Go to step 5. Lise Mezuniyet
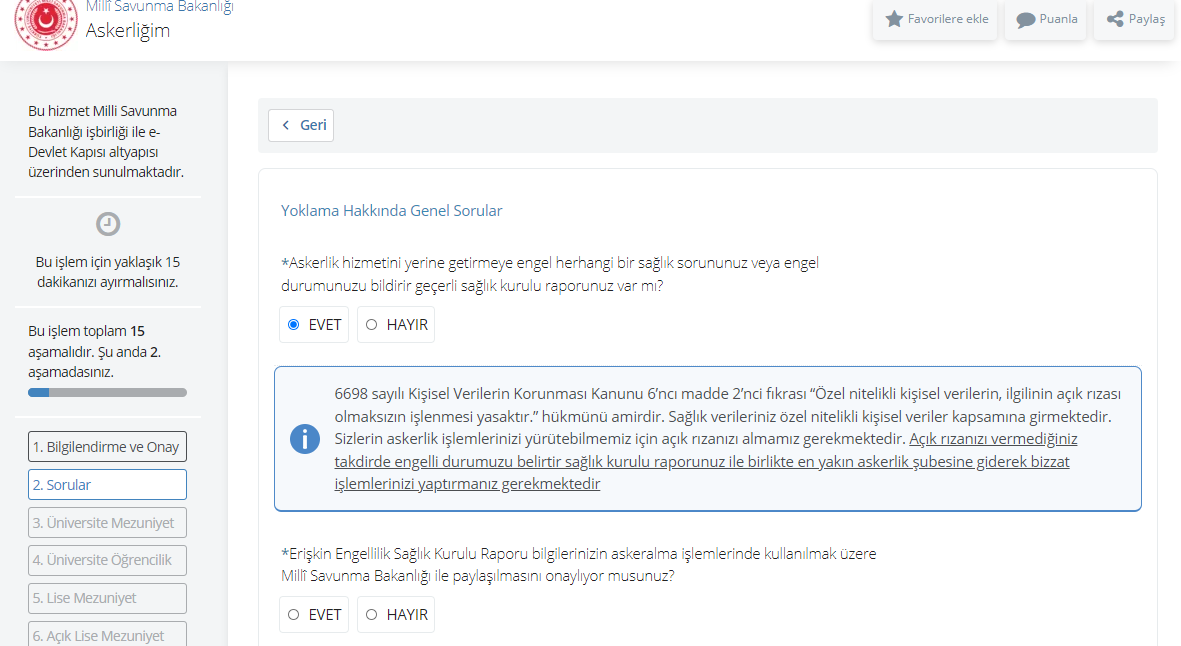The image size is (1181, 646). [x=107, y=598]
